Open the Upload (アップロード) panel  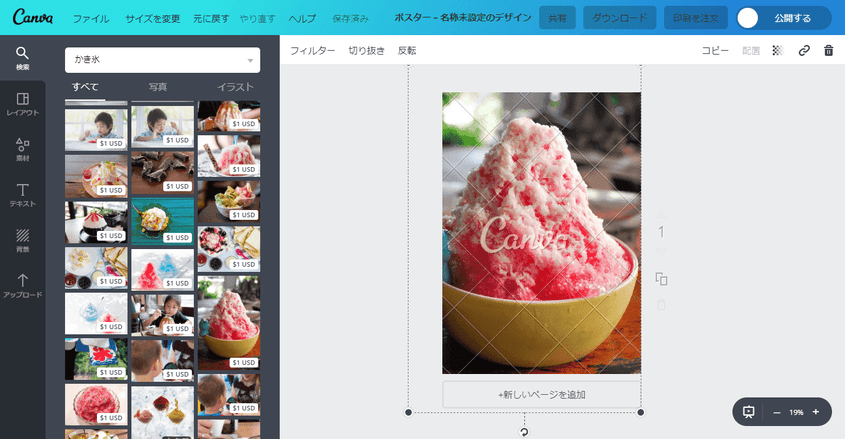[x=23, y=286]
